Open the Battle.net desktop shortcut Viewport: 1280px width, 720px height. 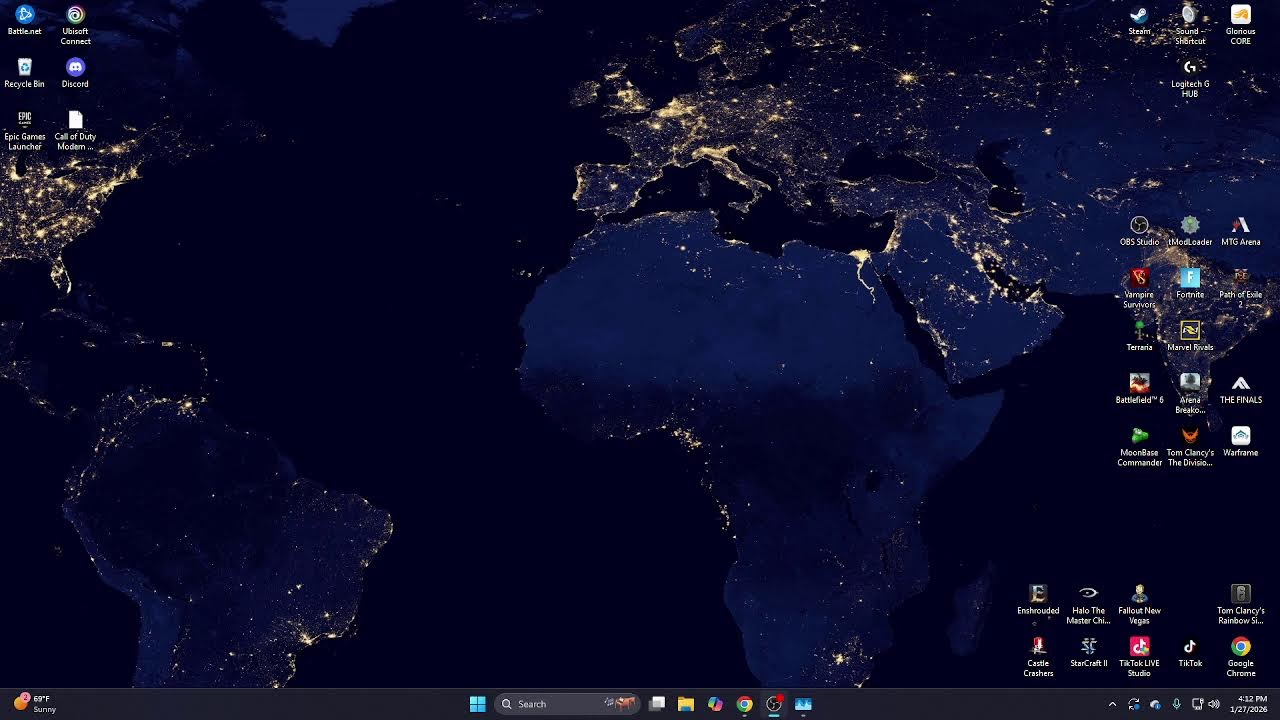click(24, 20)
